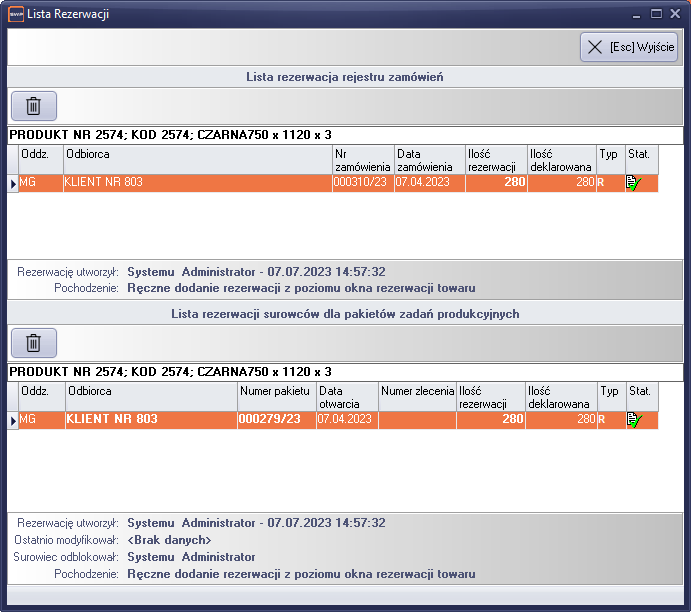This screenshot has width=691, height=612.
Task: Click status icon in upper reservation row
Action: click(x=632, y=183)
